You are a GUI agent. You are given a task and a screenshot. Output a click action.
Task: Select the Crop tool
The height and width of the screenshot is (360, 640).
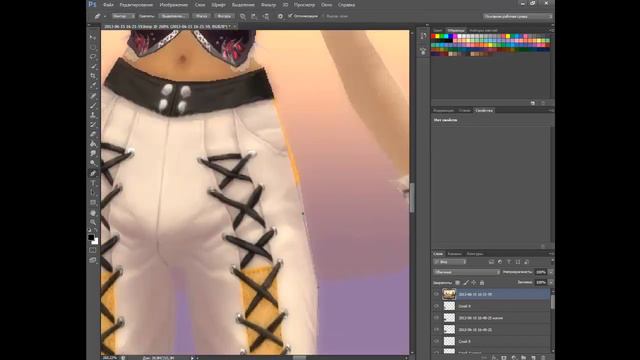click(x=93, y=76)
